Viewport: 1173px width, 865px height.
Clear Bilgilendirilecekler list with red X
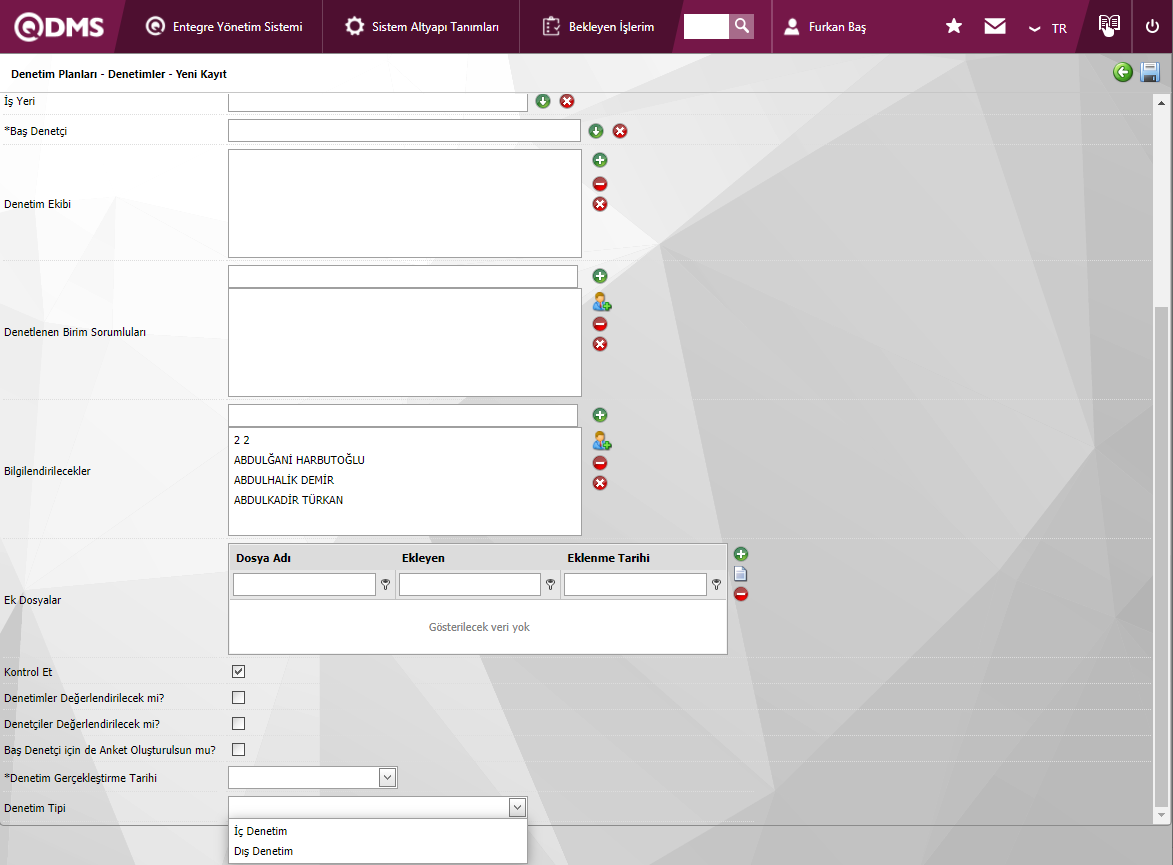600,483
